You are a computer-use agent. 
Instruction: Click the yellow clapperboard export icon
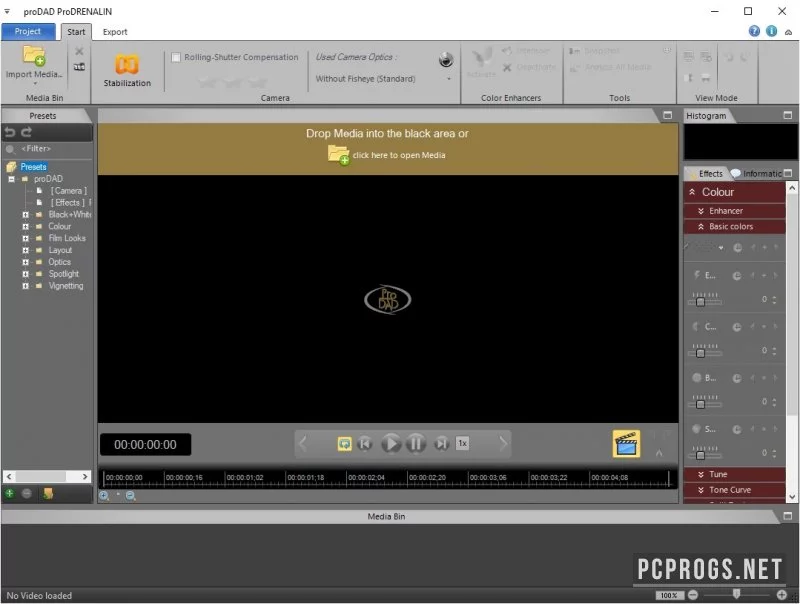(x=627, y=444)
